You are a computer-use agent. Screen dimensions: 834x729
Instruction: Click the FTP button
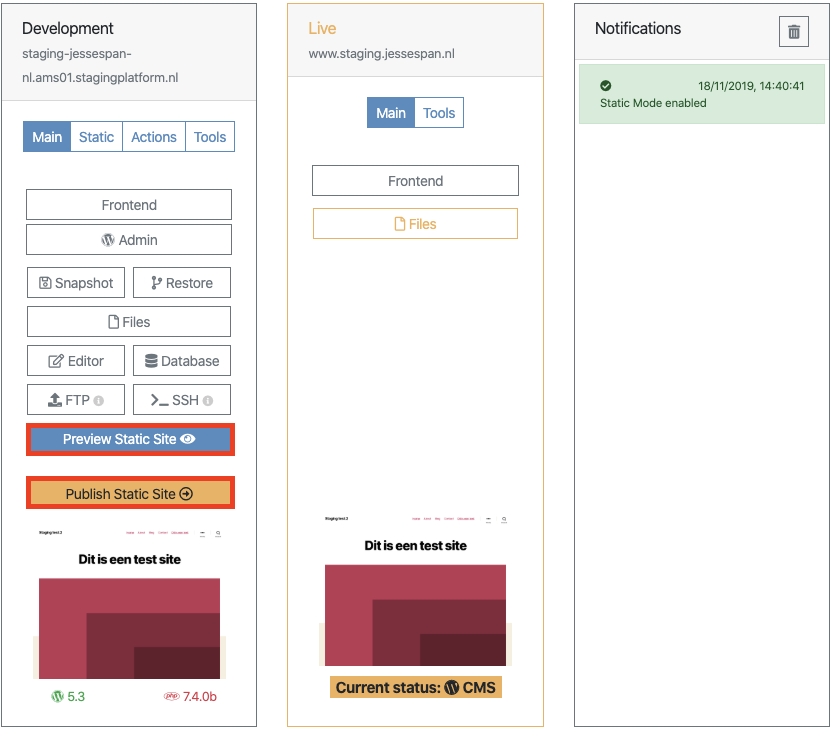pyautogui.click(x=76, y=400)
